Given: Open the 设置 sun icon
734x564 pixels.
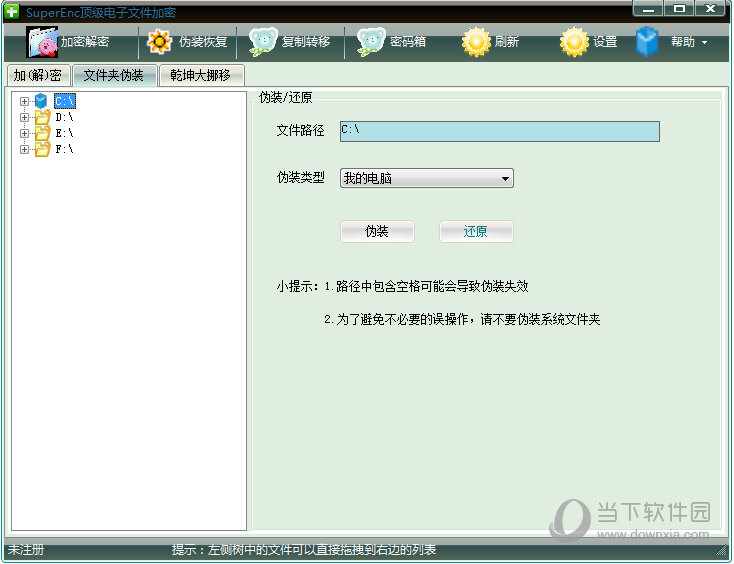Looking at the screenshot, I should (x=574, y=42).
